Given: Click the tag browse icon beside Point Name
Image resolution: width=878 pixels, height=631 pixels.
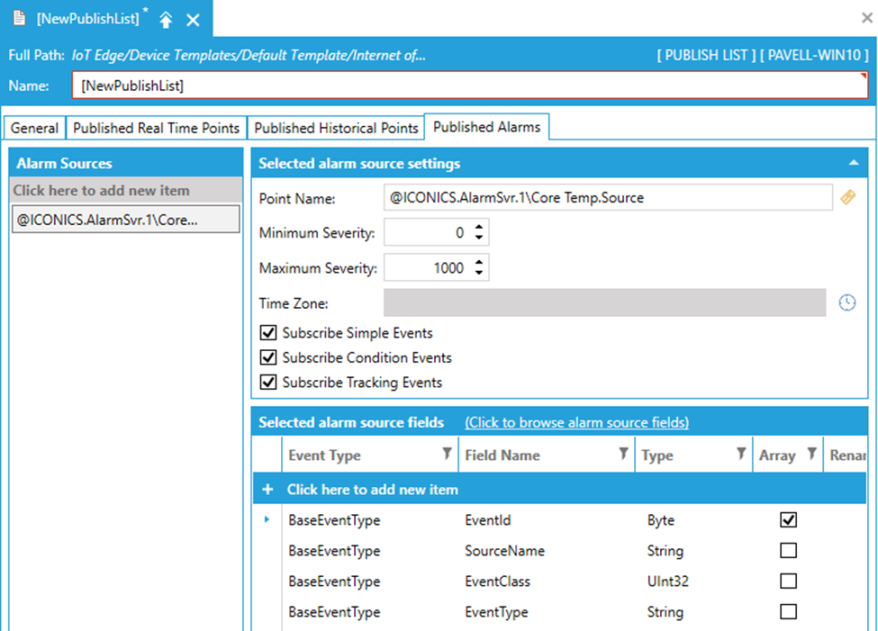Looking at the screenshot, I should click(x=848, y=198).
